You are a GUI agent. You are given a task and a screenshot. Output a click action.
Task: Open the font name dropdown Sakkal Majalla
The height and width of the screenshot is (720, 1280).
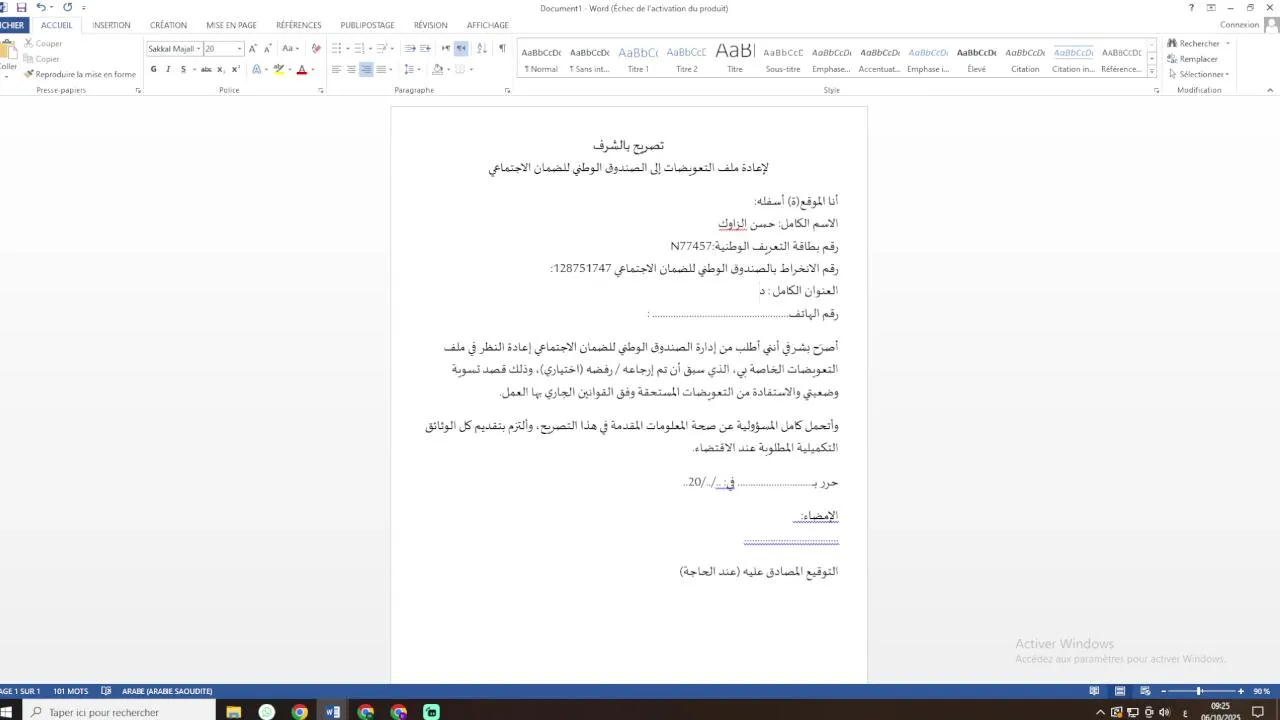[198, 48]
